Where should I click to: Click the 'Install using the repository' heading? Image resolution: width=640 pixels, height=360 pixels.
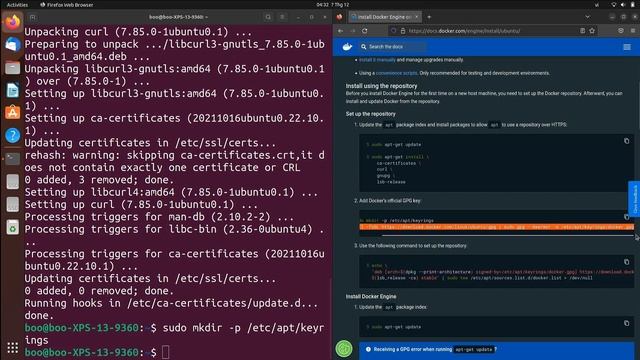(382, 86)
